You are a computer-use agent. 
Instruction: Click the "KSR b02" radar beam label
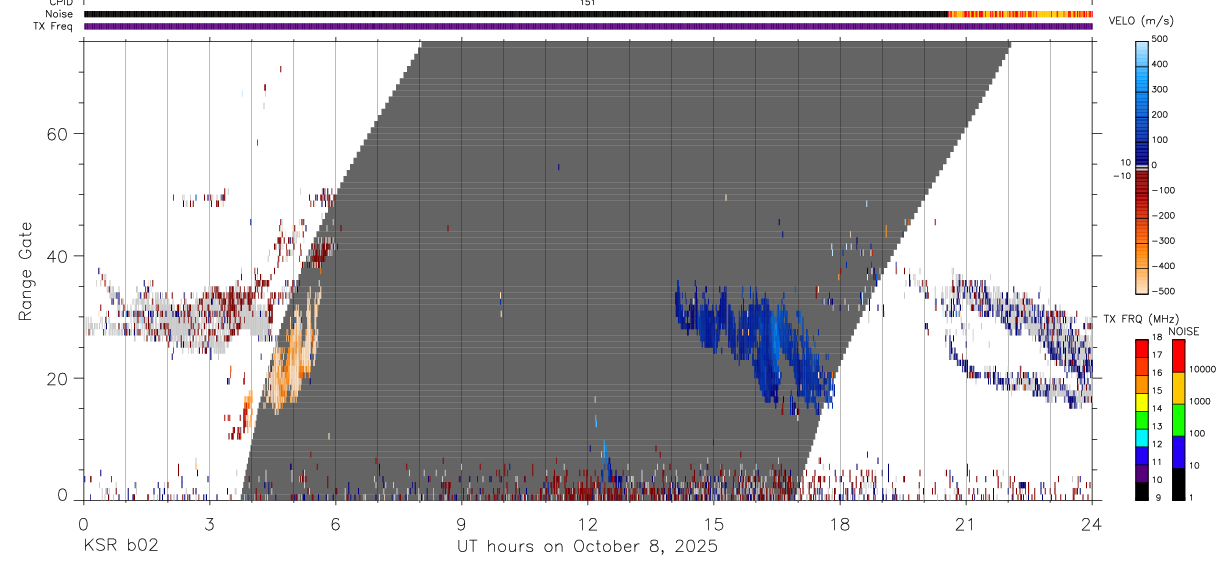[120, 546]
